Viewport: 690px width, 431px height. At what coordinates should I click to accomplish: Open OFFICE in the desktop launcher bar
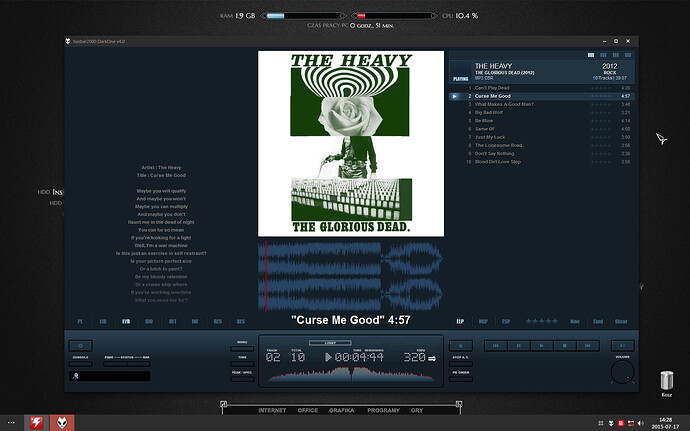(x=308, y=410)
